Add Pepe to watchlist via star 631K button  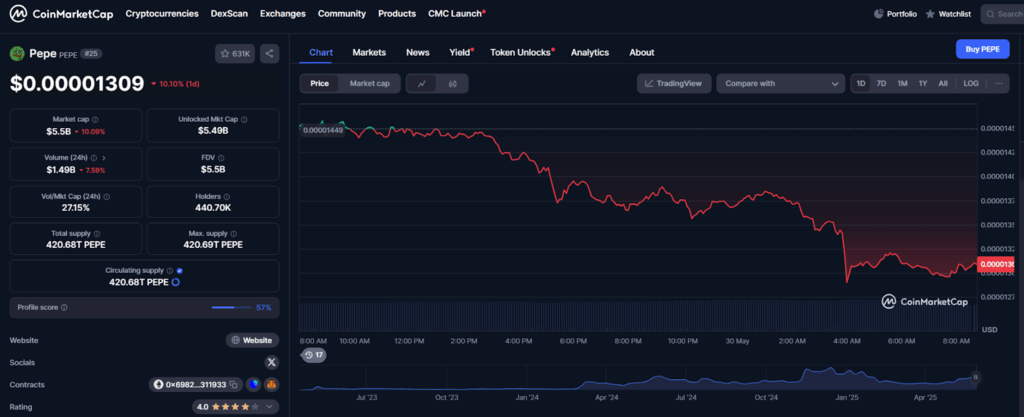coord(235,54)
